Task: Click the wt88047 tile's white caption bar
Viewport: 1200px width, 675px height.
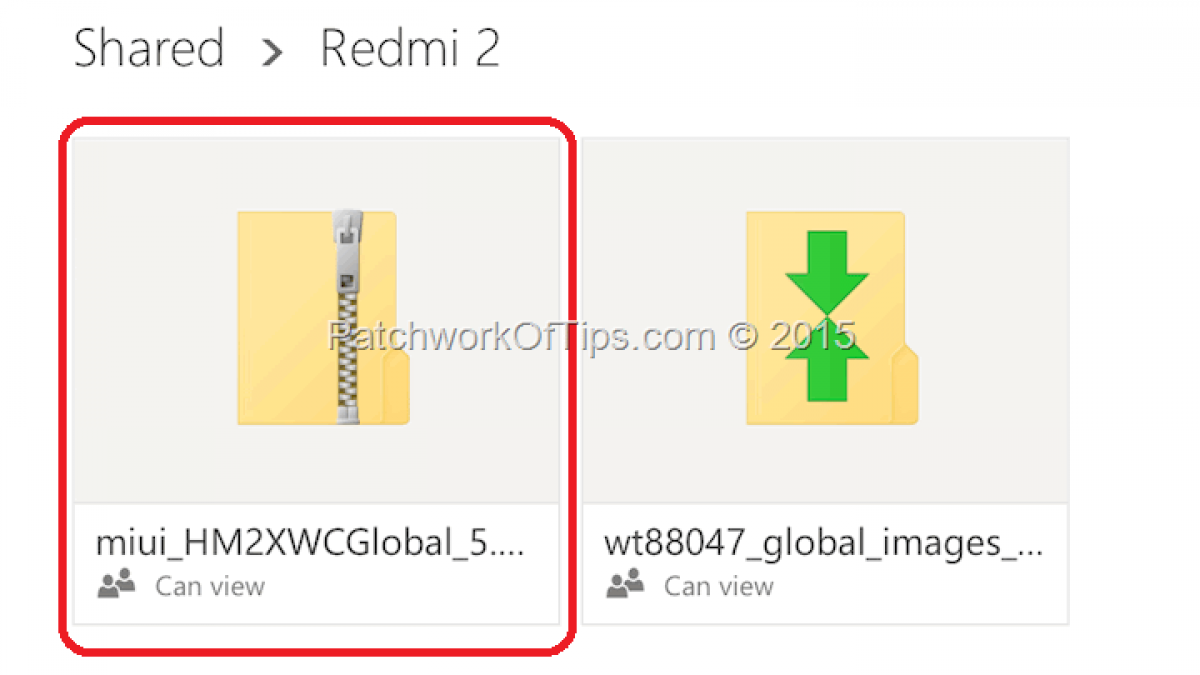Action: click(x=826, y=563)
